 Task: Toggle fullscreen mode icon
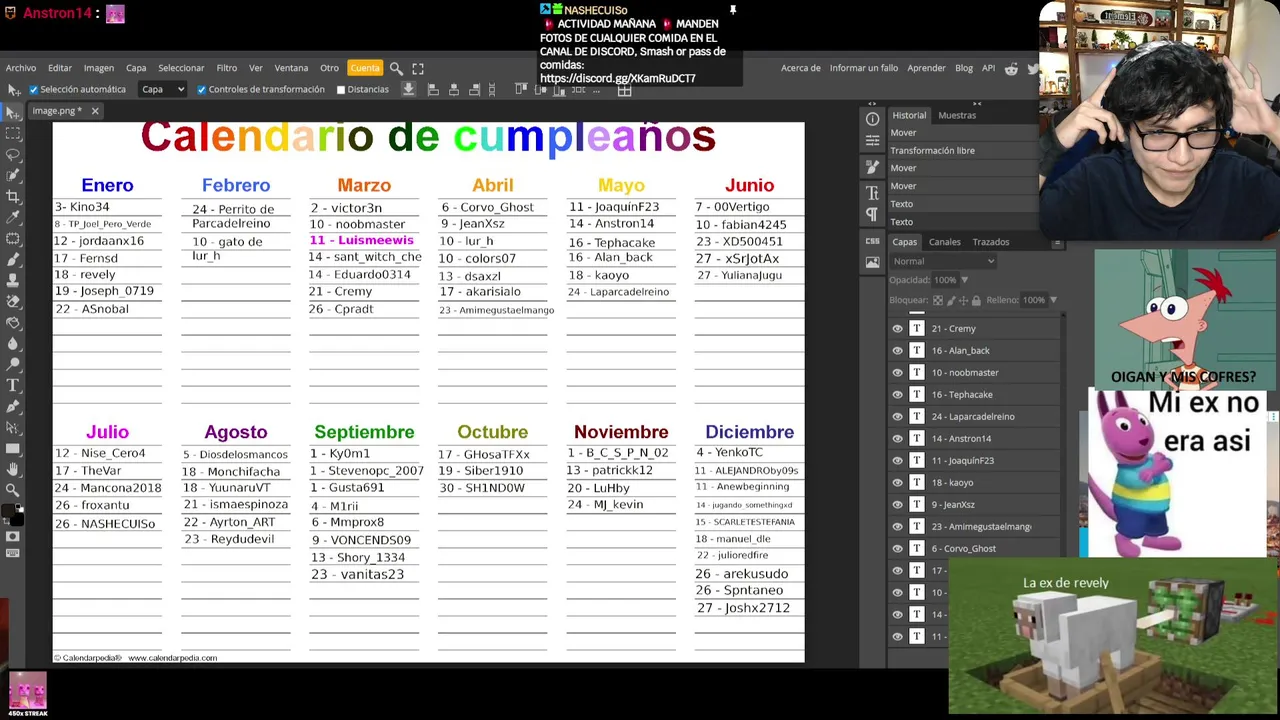[418, 68]
